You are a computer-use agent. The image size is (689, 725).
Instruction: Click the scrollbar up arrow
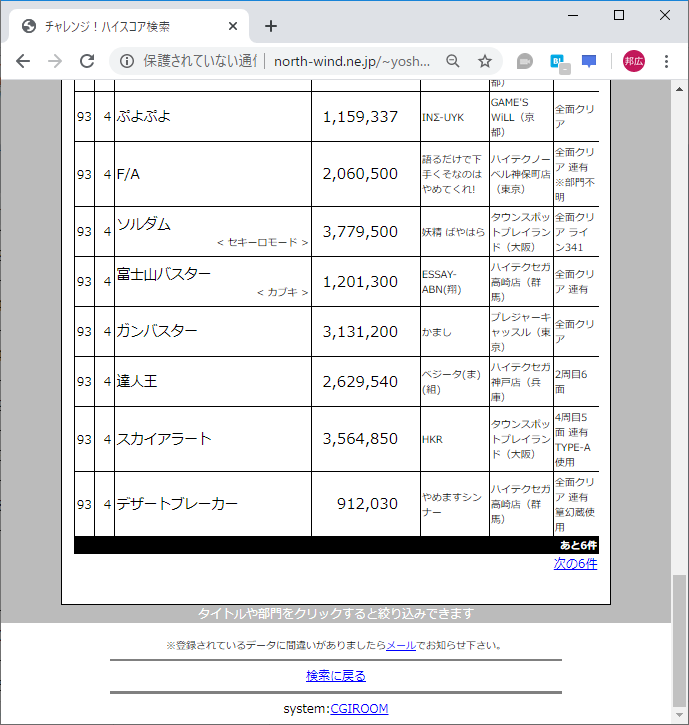679,89
